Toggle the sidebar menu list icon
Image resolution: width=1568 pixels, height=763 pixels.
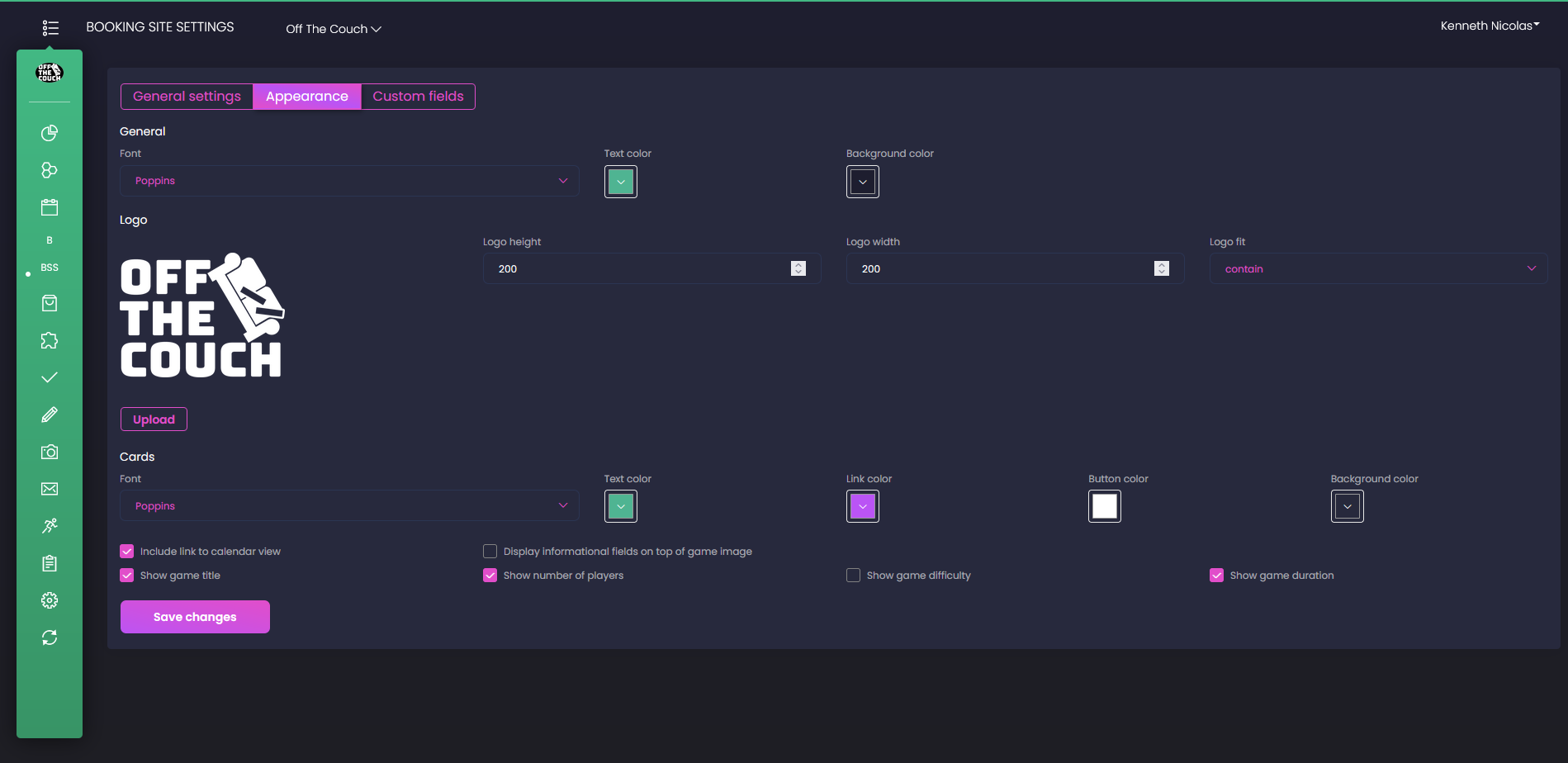click(50, 28)
